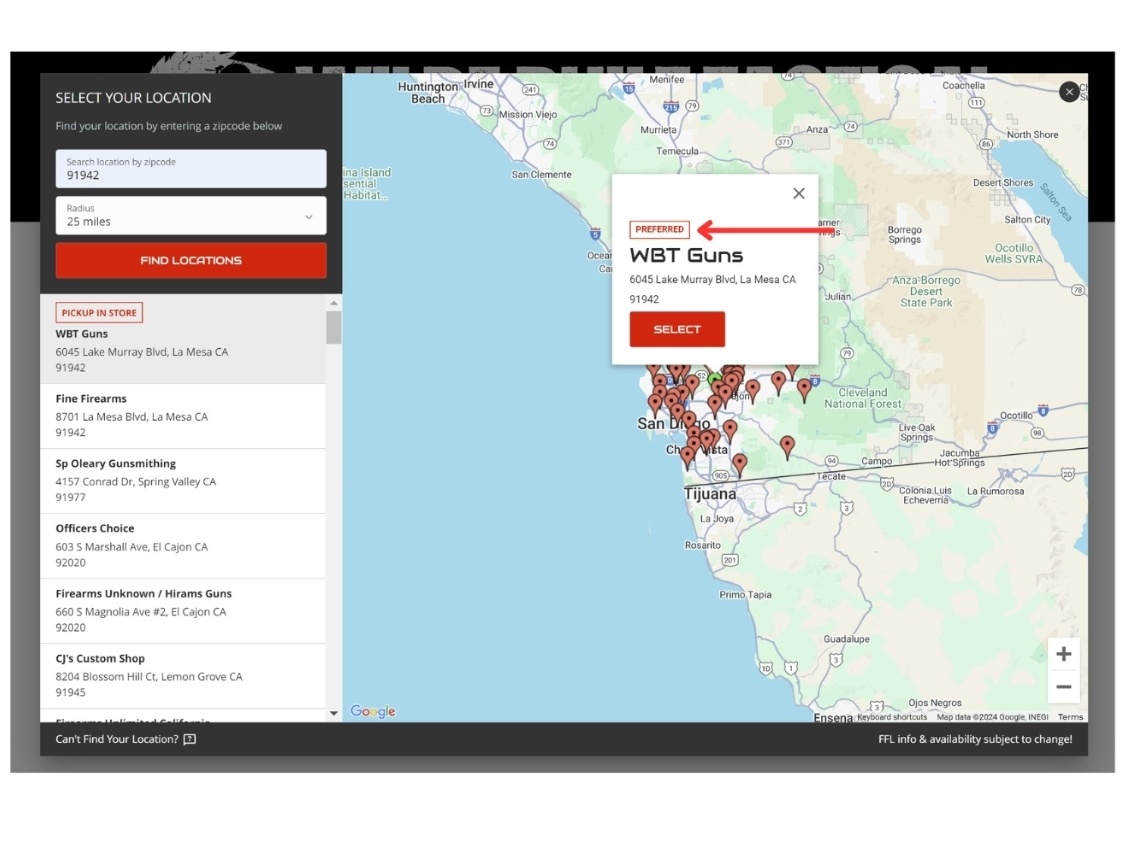Close the location selector modal
The width and height of the screenshot is (1125, 844).
point(1069,92)
